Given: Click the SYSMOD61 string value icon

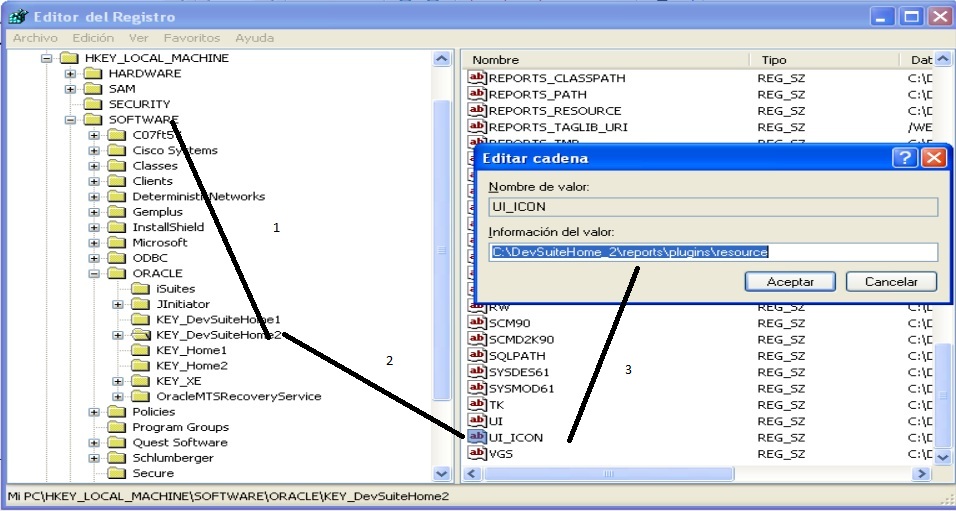Looking at the screenshot, I should point(477,387).
